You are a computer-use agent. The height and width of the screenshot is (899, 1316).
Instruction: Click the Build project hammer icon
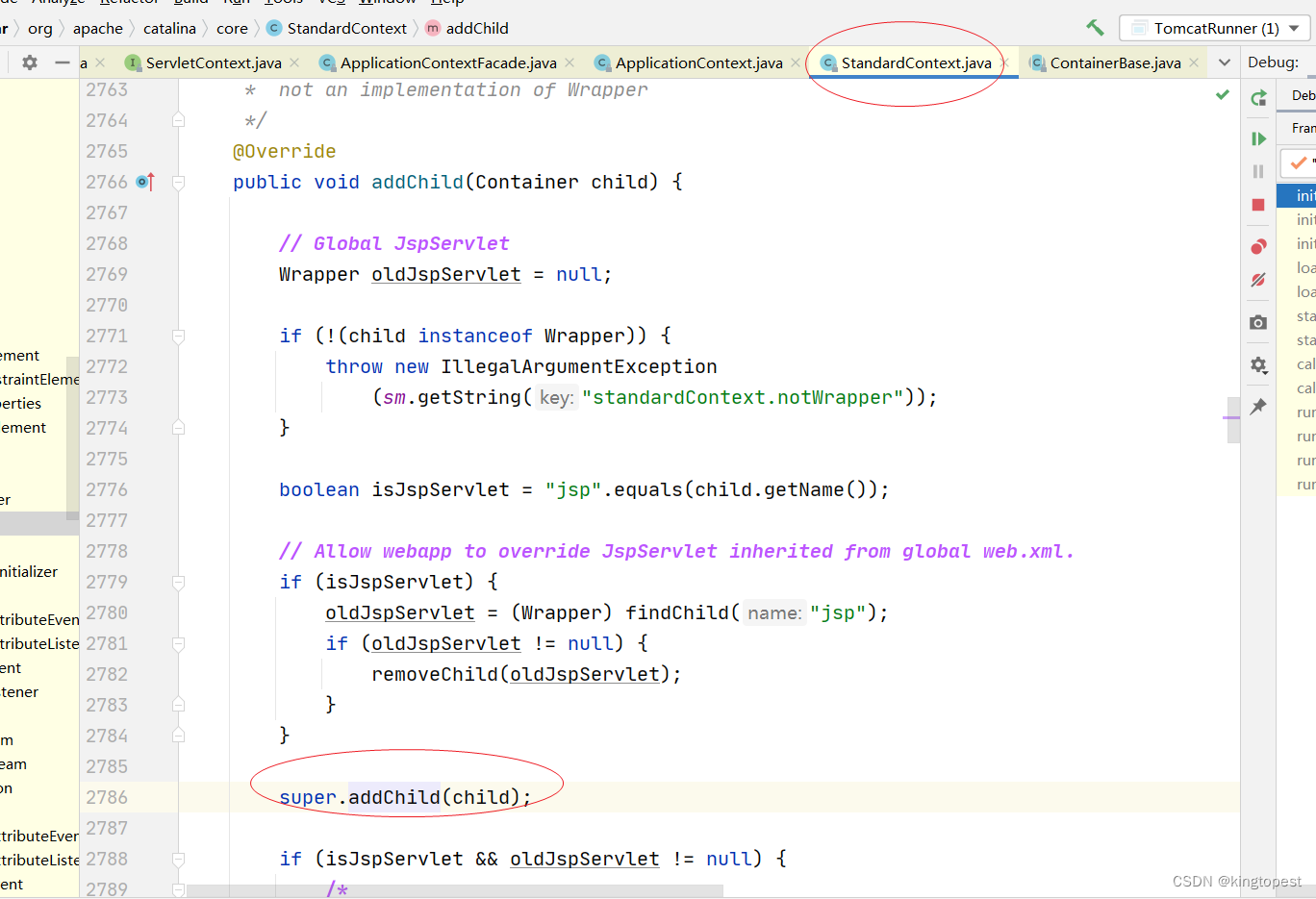tap(1095, 28)
